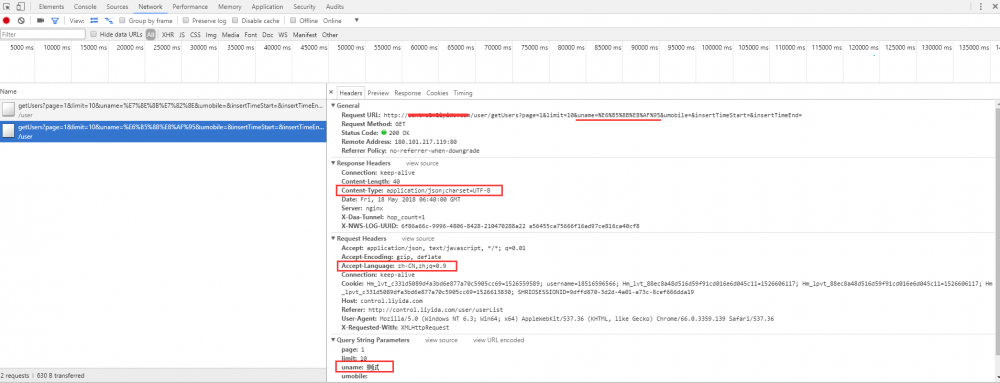Switch to the Performance tab

coord(190,6)
